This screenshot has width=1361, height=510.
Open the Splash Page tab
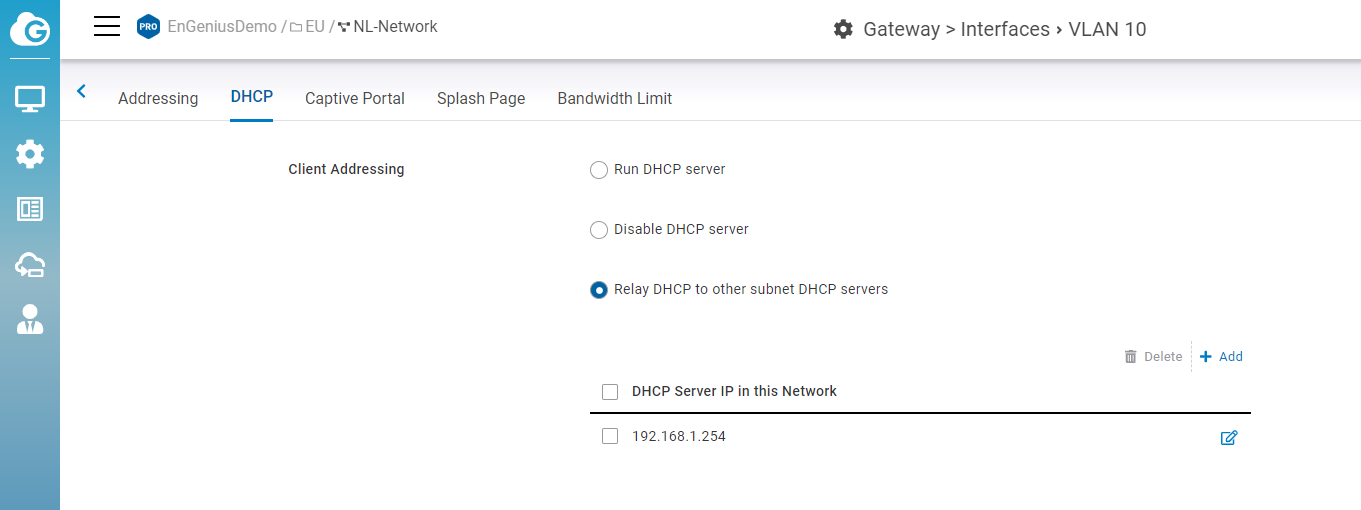481,98
